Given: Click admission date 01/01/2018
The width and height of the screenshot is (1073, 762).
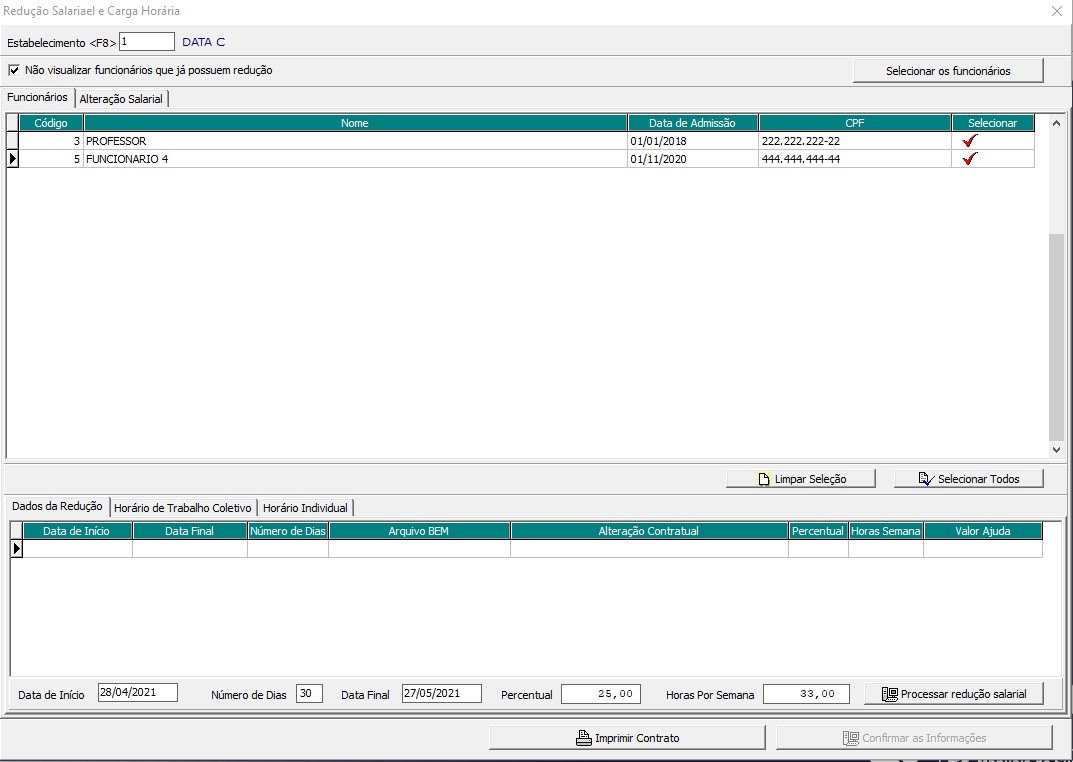Looking at the screenshot, I should pyautogui.click(x=693, y=141).
